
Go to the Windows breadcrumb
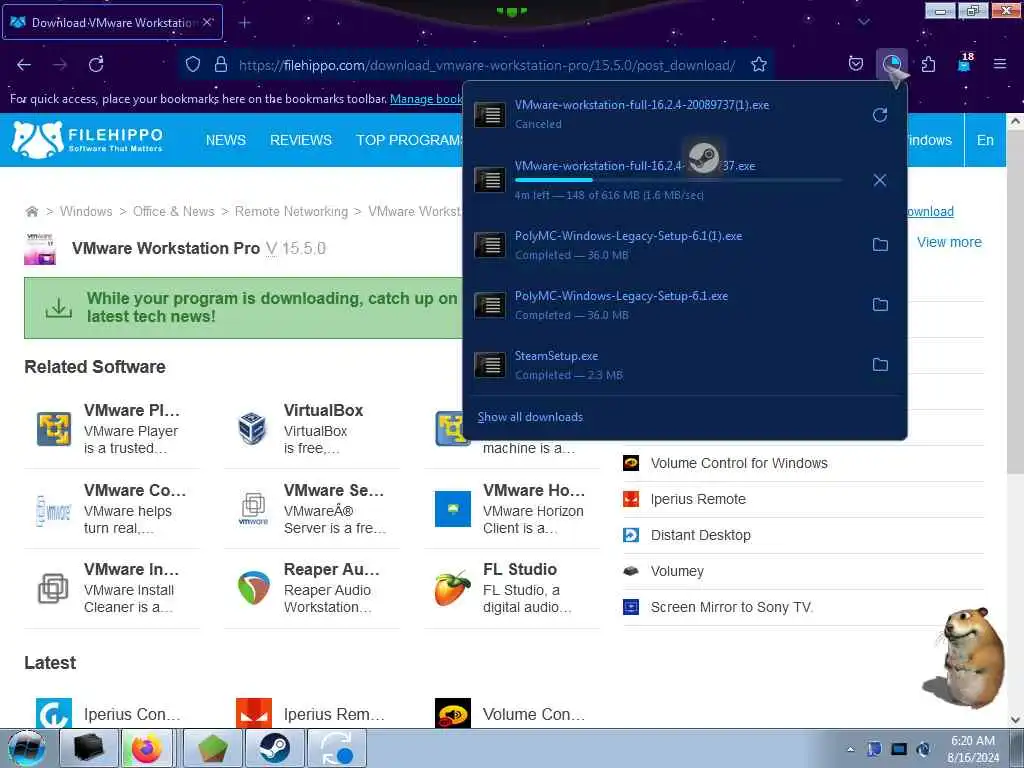pyautogui.click(x=86, y=212)
